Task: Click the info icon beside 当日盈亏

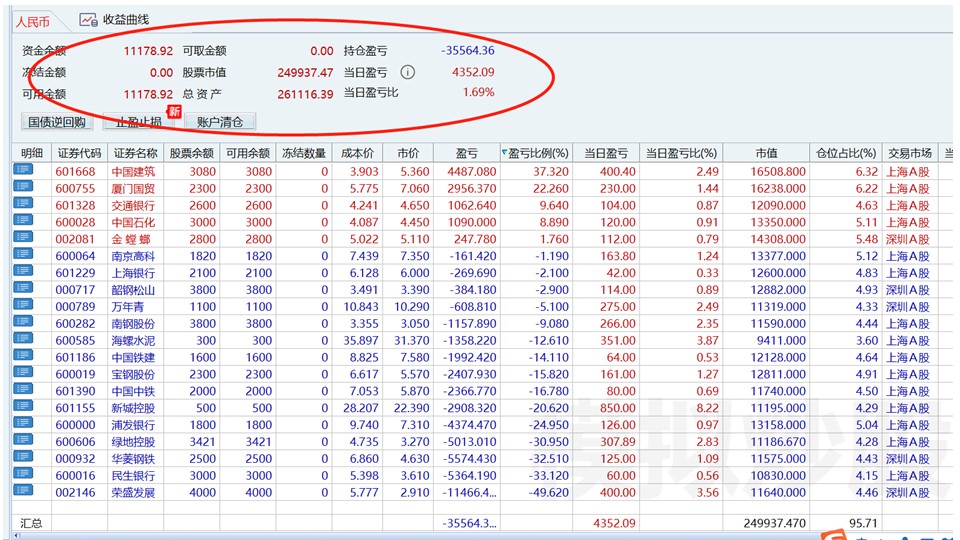Action: (408, 72)
